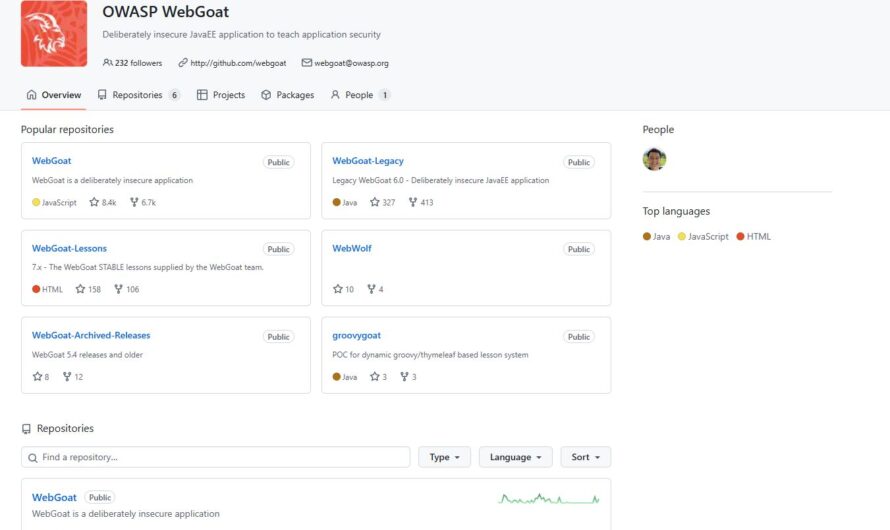Click the WebGoat activity sparkline graph
The image size is (890, 530).
point(549,499)
